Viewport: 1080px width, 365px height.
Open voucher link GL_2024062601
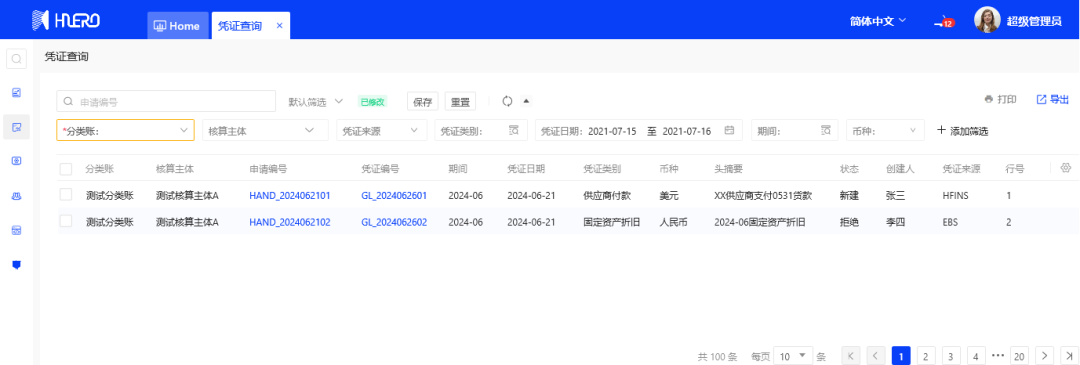click(394, 196)
